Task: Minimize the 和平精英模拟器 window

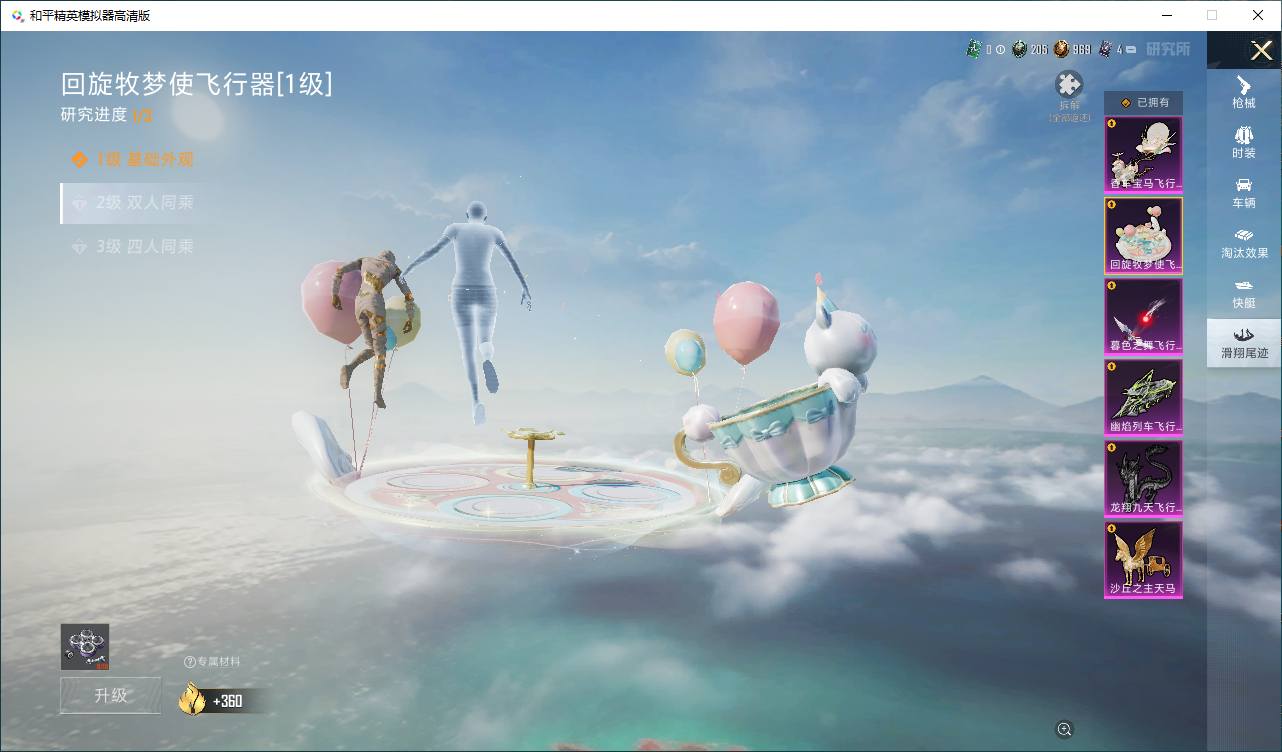Action: (x=1166, y=15)
